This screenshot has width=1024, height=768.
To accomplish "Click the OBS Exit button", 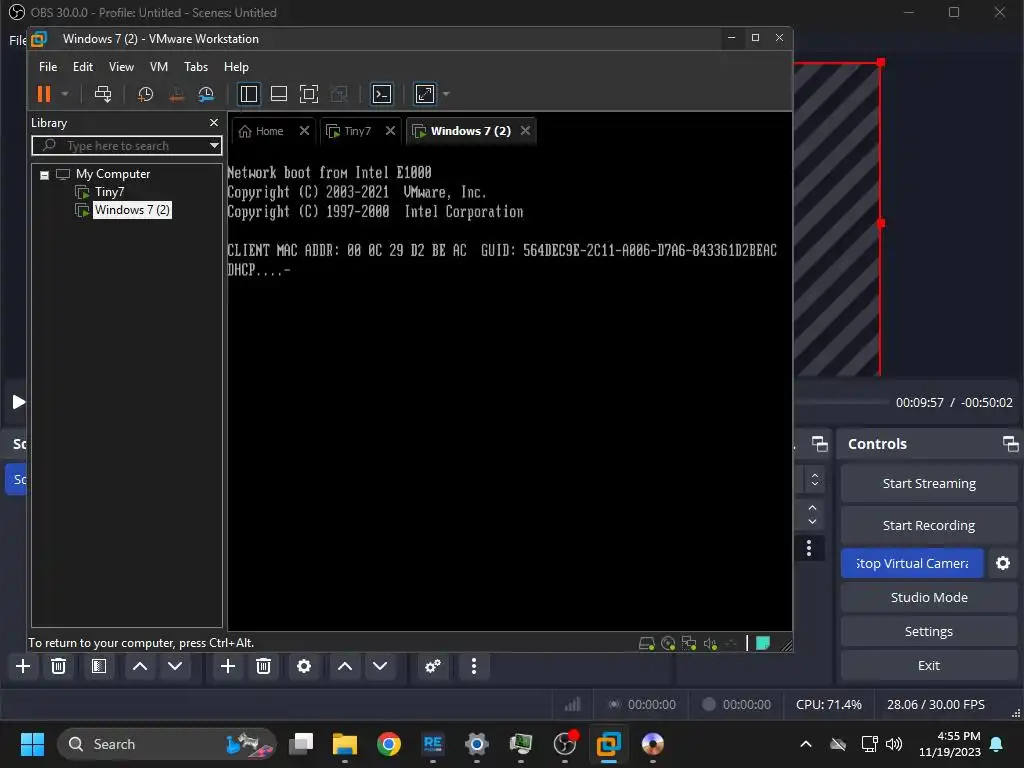I will (x=929, y=665).
